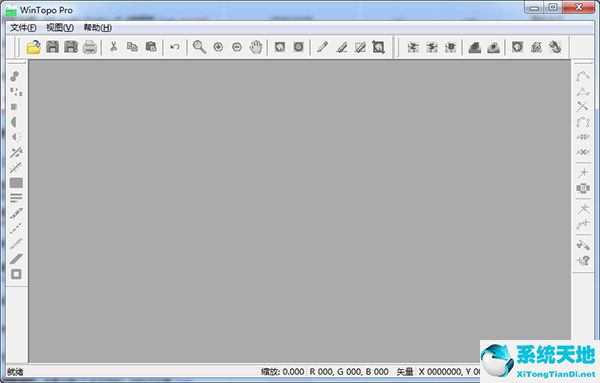600x383 pixels.
Task: Click the first Save floppy disk icon
Action: tap(52, 47)
